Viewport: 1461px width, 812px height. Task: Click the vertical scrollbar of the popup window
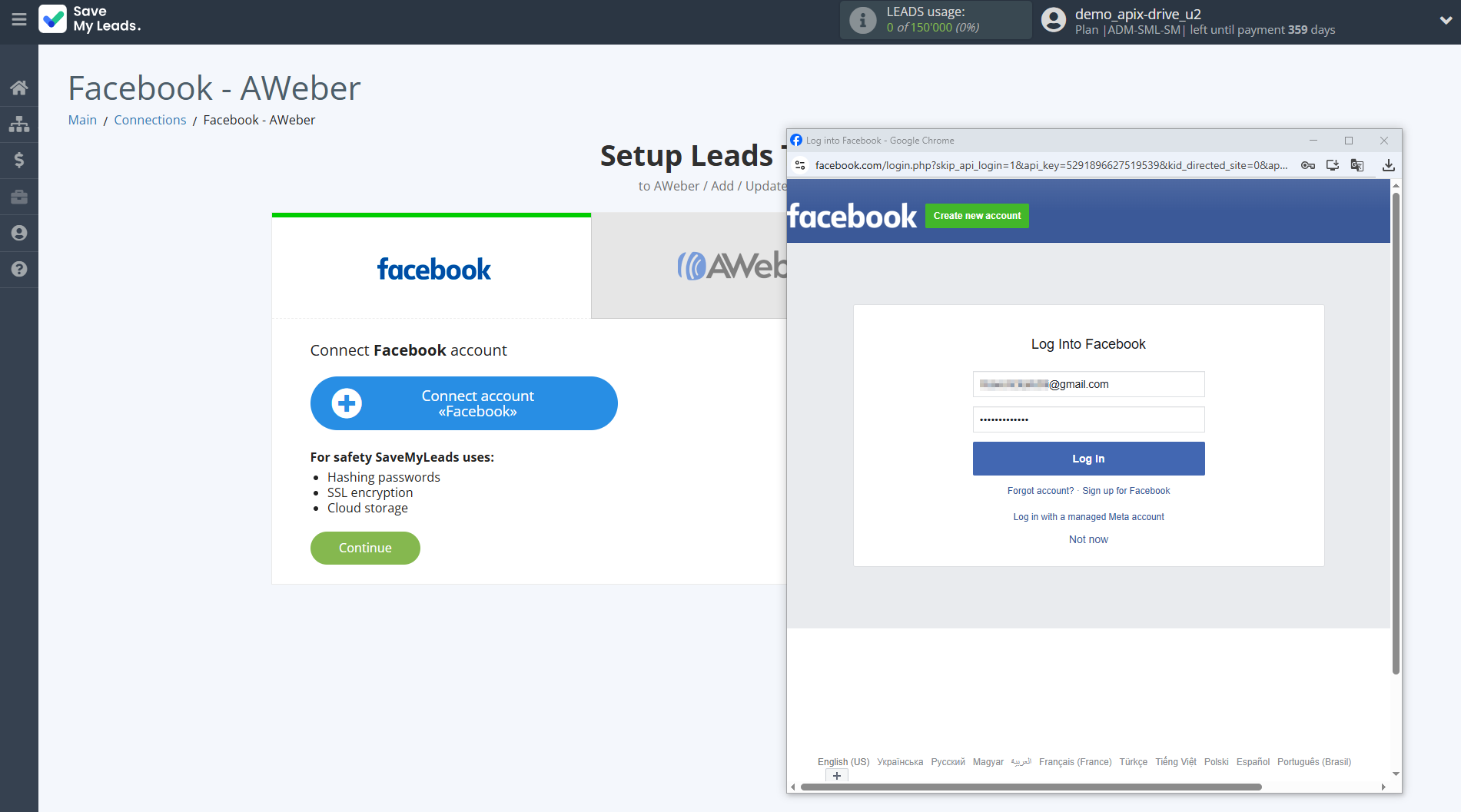point(1396,430)
